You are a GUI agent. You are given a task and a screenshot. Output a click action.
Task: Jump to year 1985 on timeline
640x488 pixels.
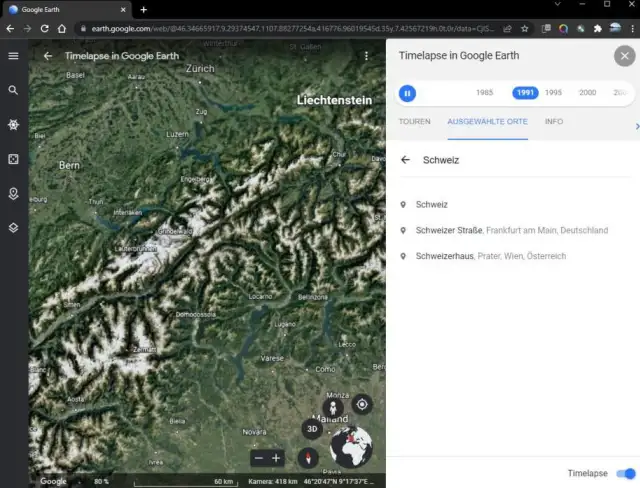point(484,93)
